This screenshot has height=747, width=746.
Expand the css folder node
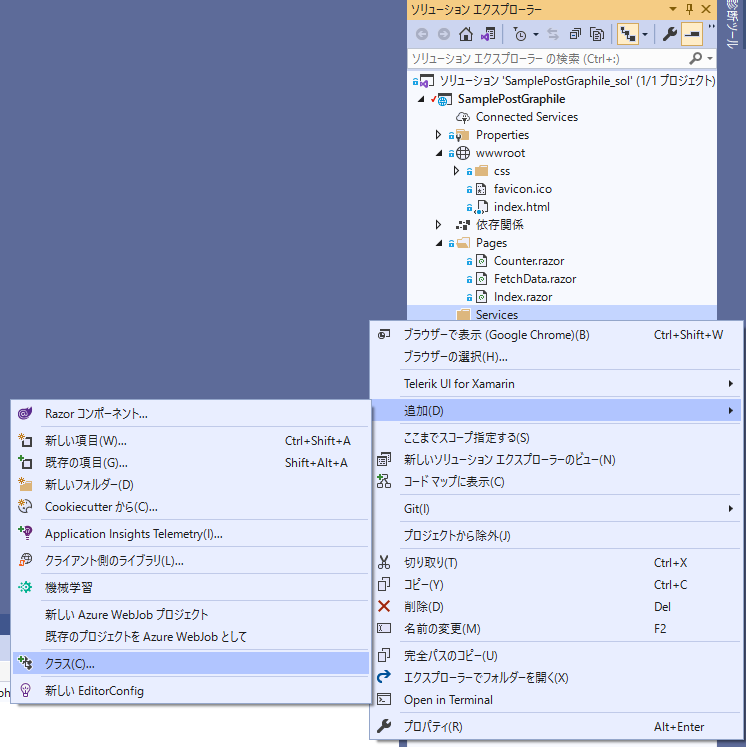(x=456, y=171)
